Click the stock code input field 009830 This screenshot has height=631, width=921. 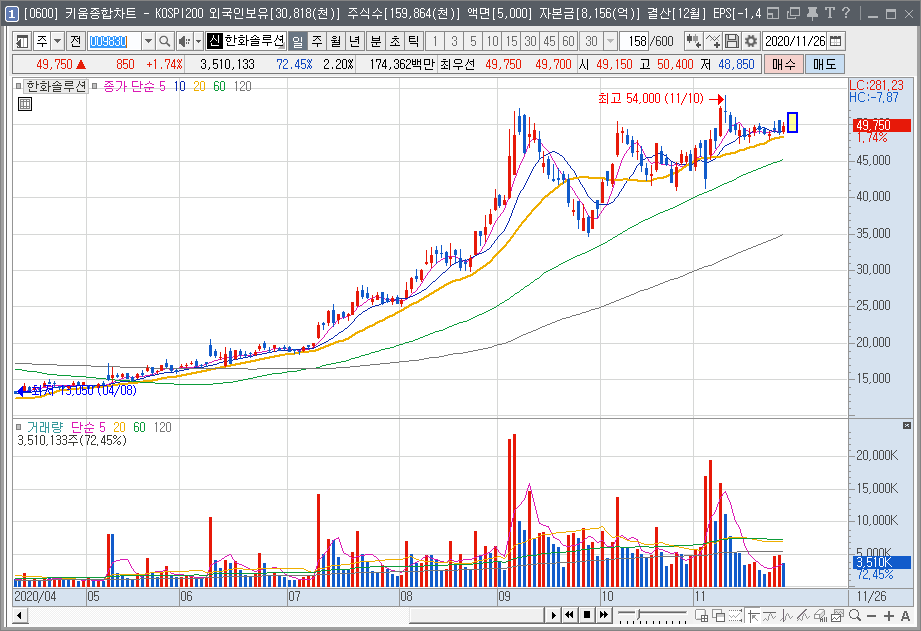[115, 41]
